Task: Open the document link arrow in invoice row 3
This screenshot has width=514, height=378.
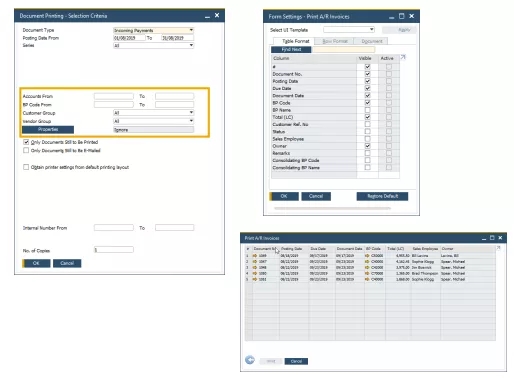Action: [255, 267]
